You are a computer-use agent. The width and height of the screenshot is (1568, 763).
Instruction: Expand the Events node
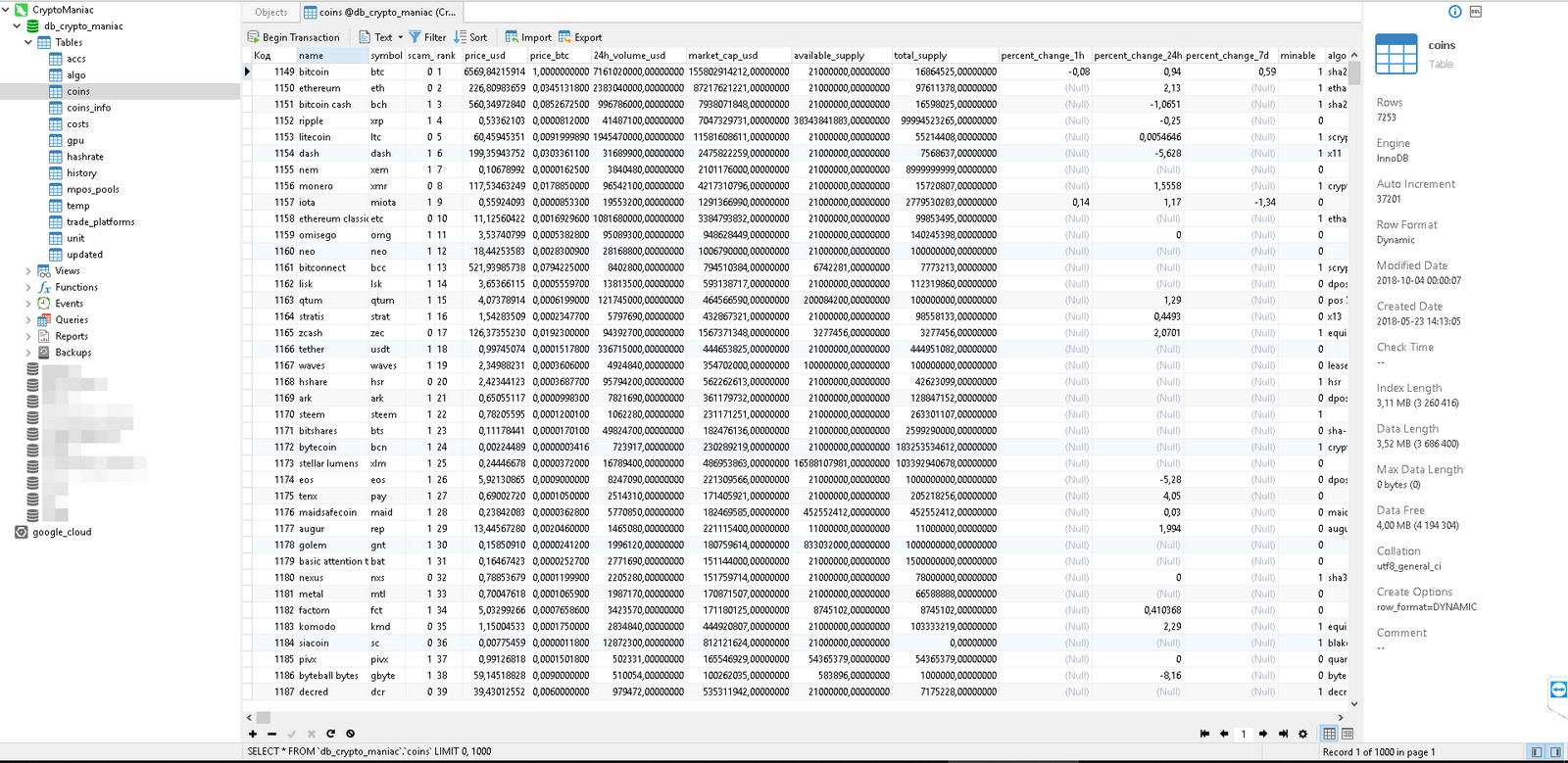[x=28, y=304]
